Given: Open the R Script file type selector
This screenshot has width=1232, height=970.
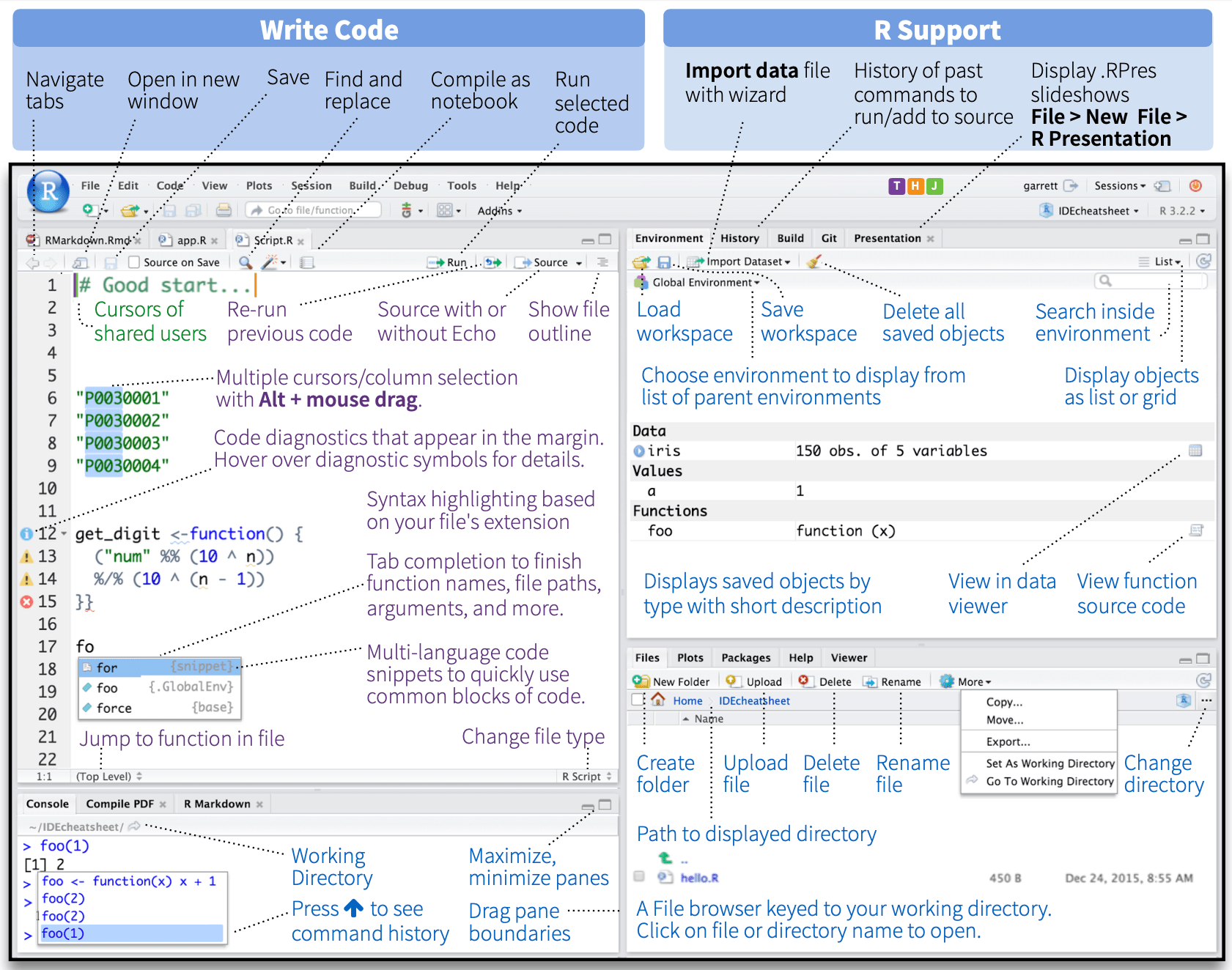Looking at the screenshot, I should tap(588, 777).
